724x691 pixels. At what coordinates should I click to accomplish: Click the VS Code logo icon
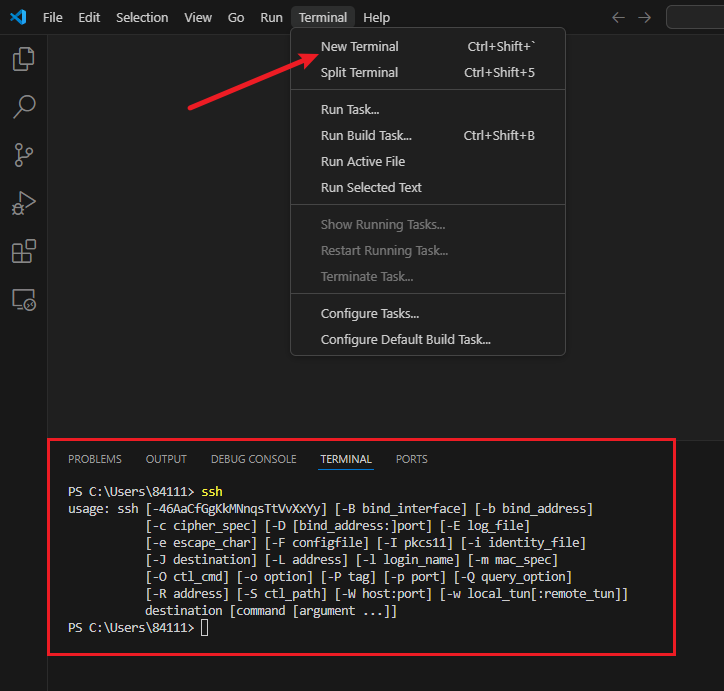tap(17, 17)
